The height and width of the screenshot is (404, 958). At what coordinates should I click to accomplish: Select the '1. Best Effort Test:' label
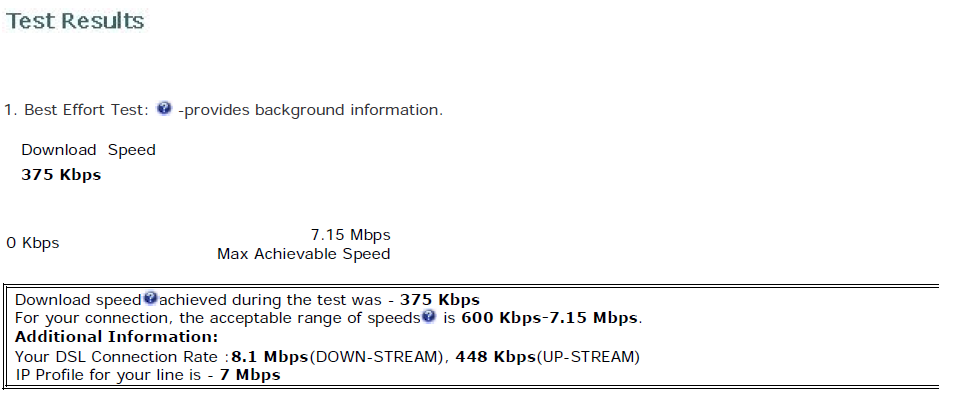76,110
